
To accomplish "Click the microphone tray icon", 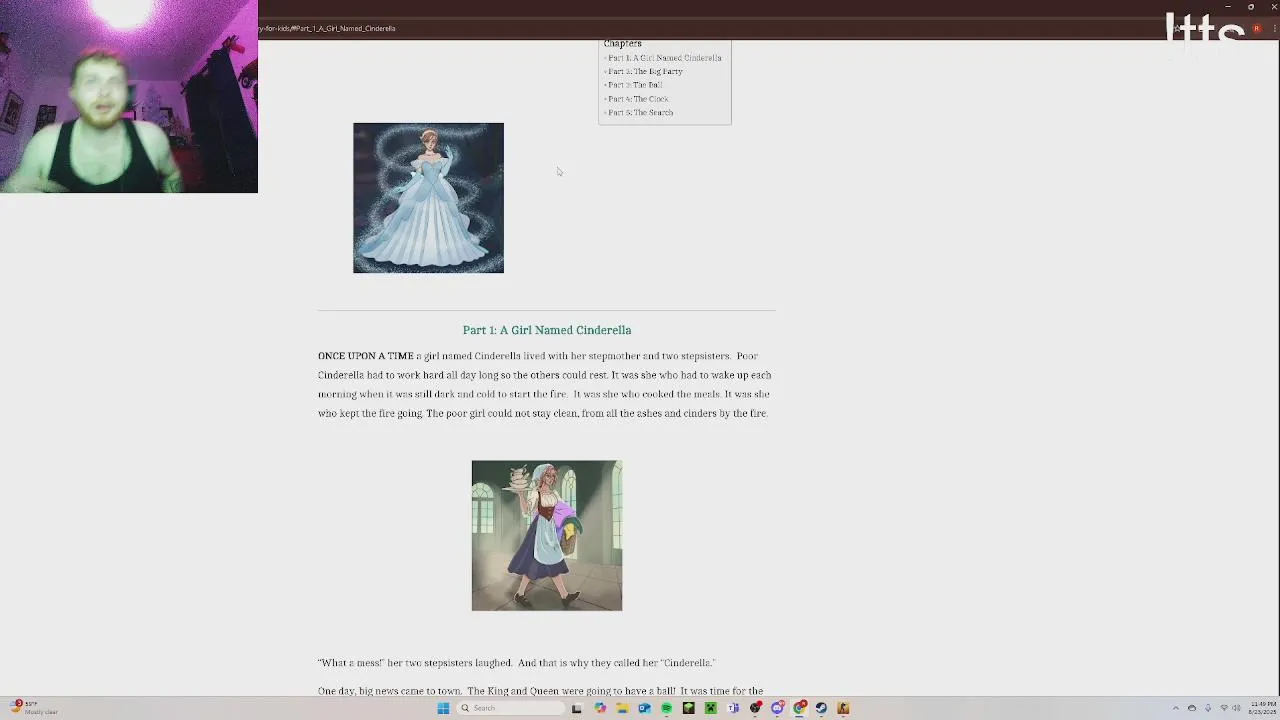I will pyautogui.click(x=1208, y=708).
